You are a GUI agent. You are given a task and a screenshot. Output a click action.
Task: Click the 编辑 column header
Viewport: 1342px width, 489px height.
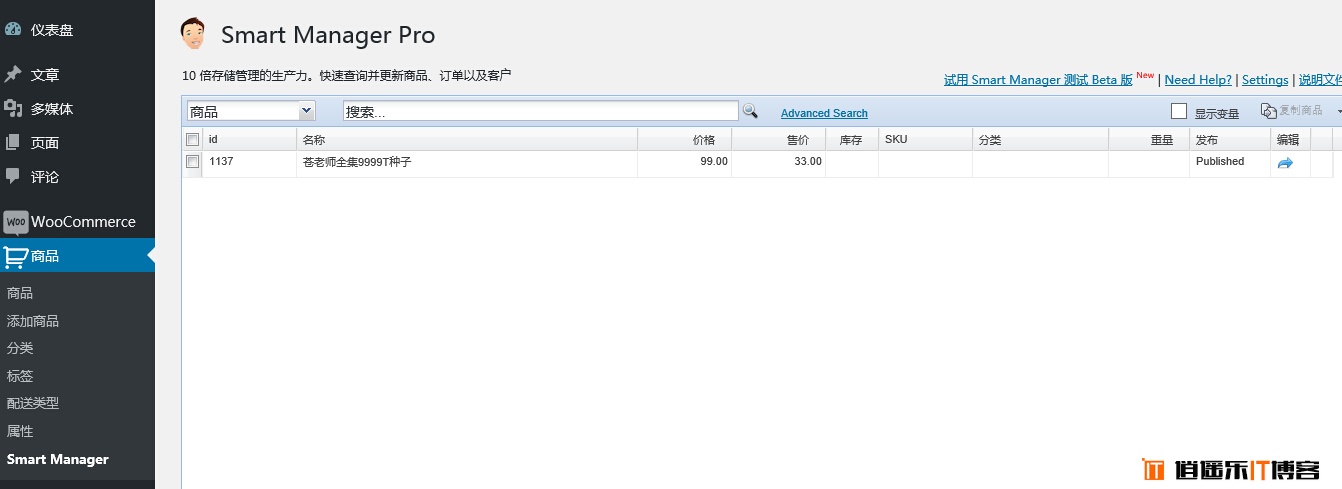click(1290, 140)
